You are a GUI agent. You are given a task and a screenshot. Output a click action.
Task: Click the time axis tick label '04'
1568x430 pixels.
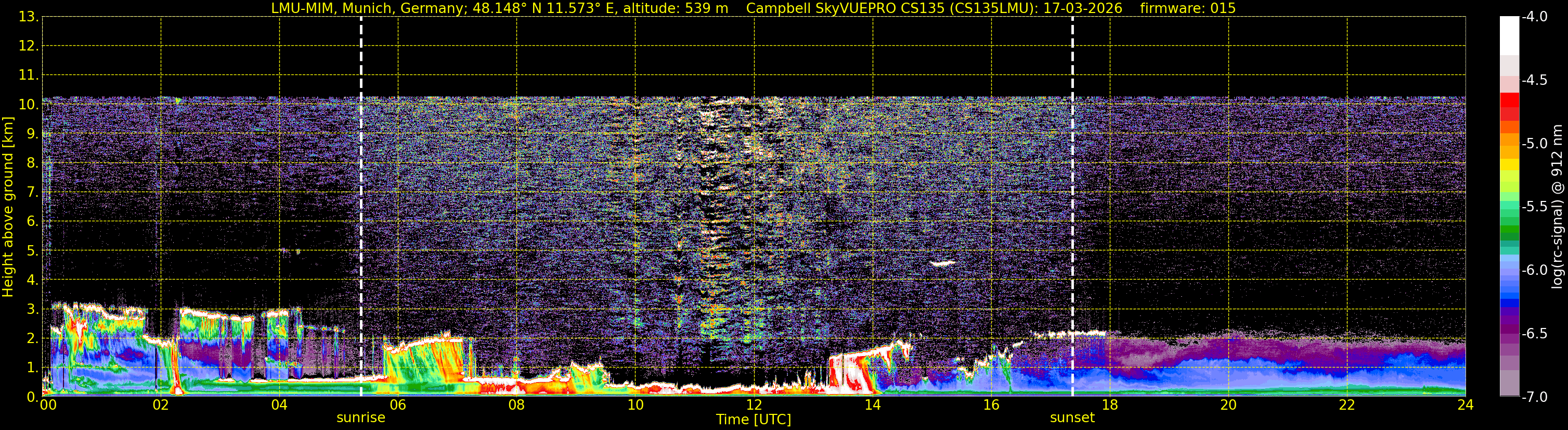(279, 405)
